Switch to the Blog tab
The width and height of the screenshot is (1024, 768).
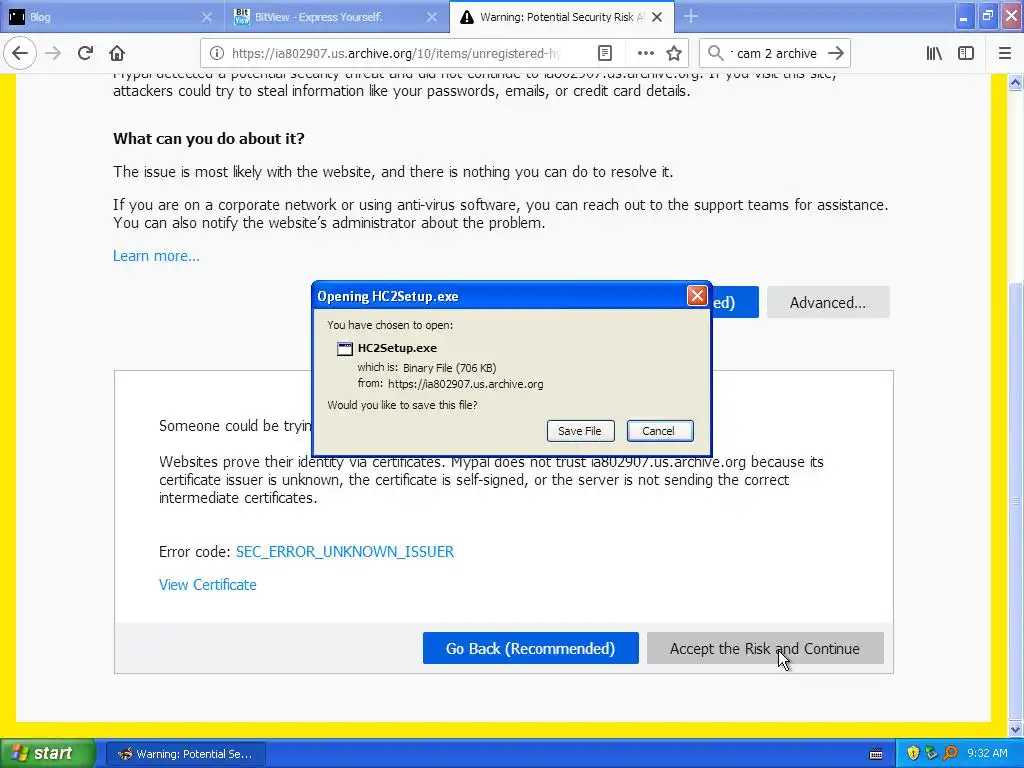[x=112, y=17]
